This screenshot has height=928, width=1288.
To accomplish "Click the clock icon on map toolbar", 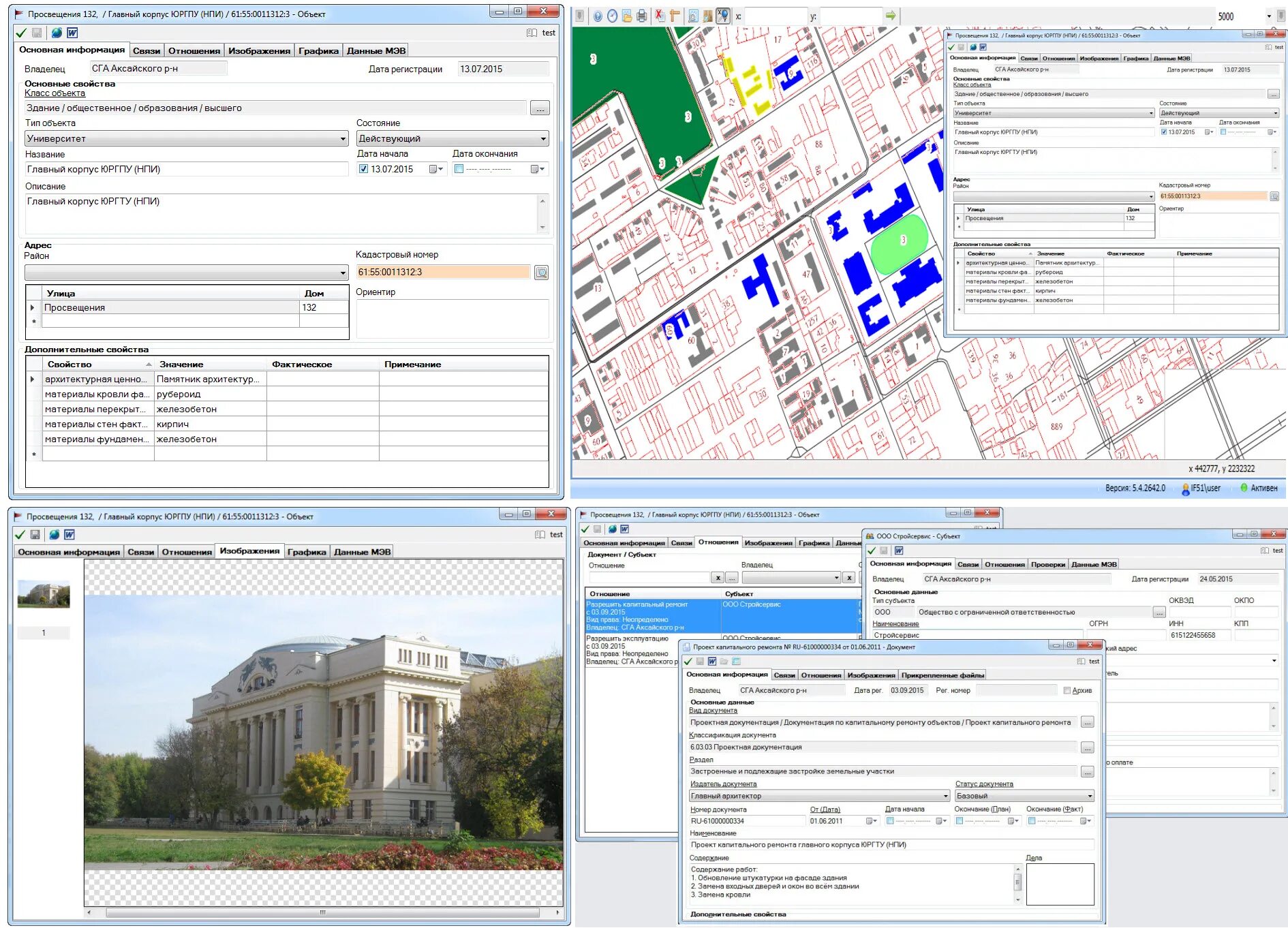I will (x=612, y=16).
